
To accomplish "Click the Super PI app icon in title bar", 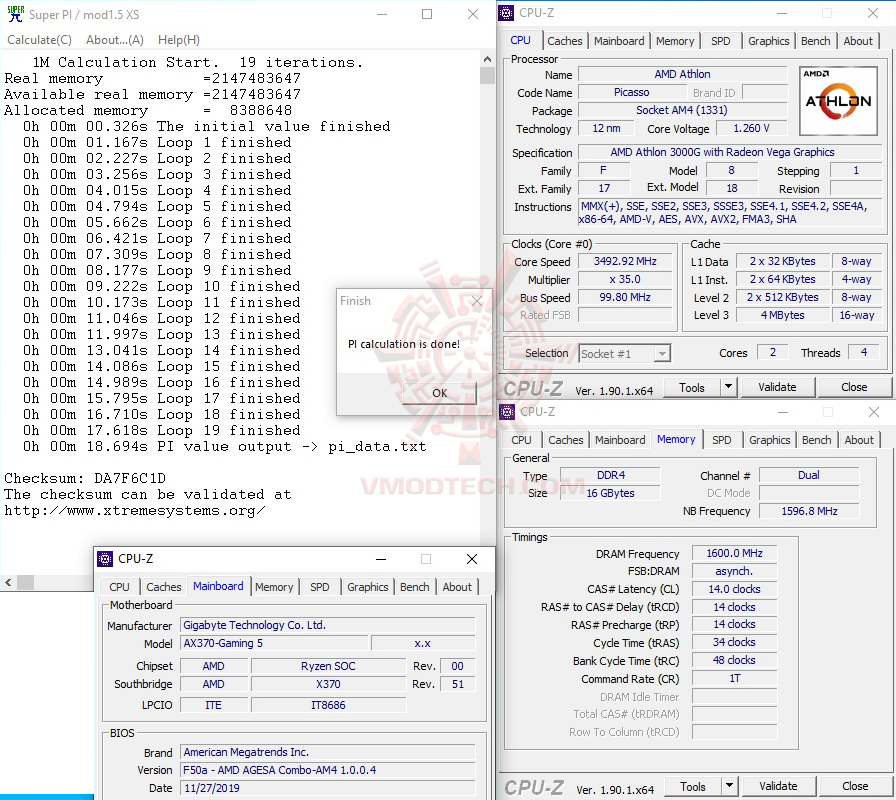I will (x=15, y=14).
